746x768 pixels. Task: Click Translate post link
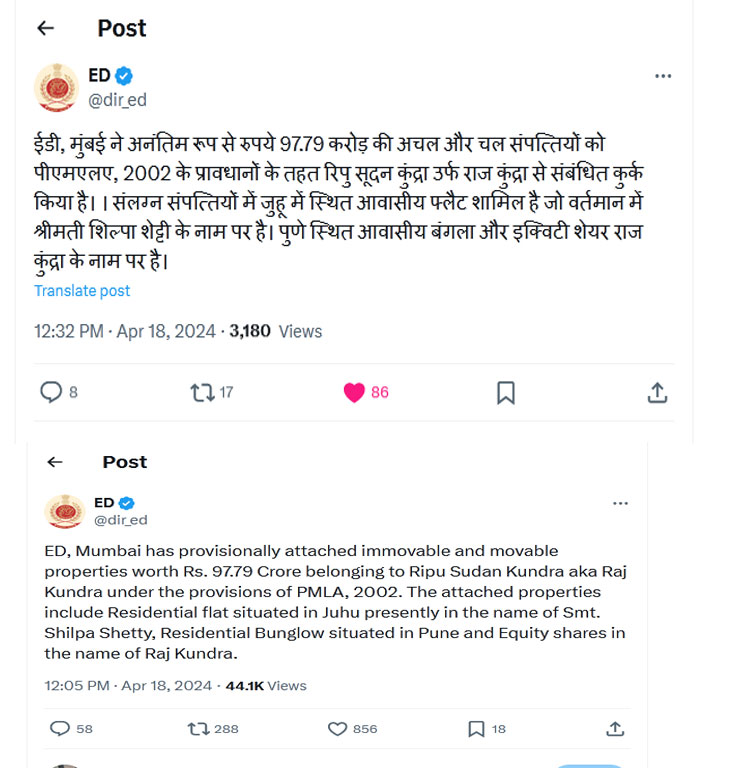coord(82,291)
